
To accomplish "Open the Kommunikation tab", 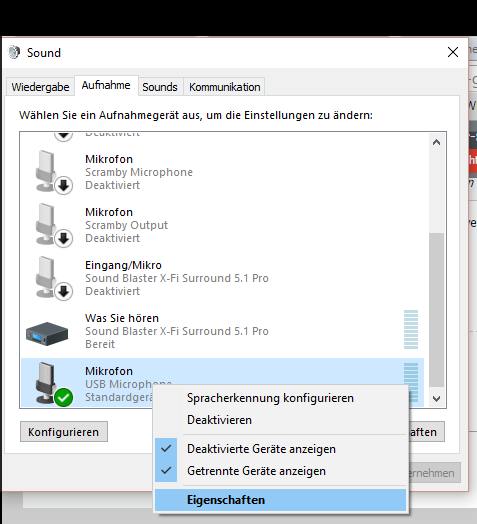I will tap(224, 87).
